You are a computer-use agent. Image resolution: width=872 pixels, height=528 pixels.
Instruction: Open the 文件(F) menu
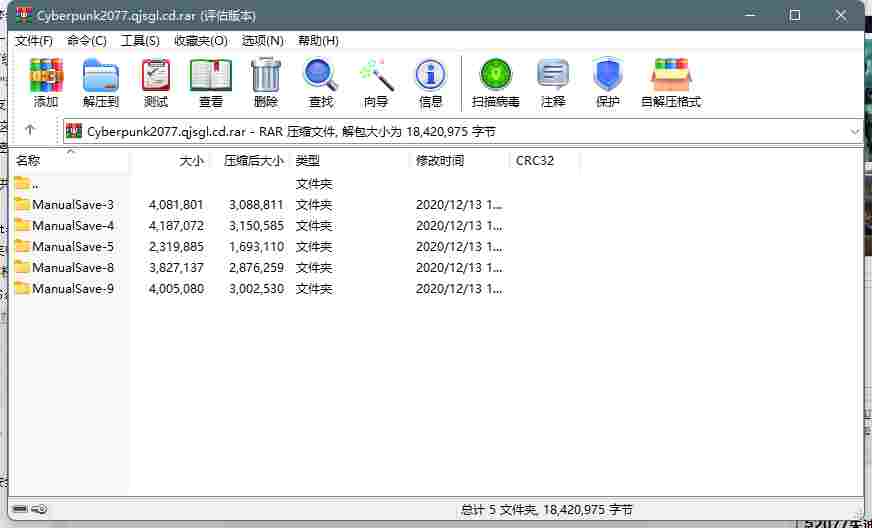[x=34, y=41]
